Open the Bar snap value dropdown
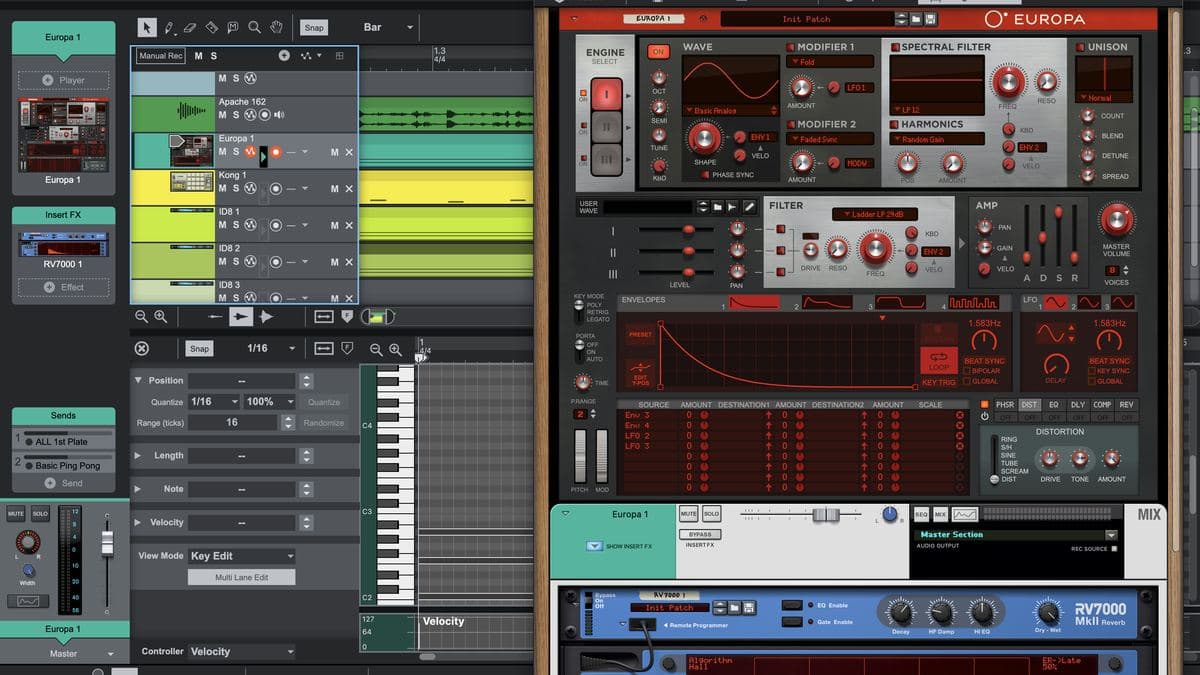This screenshot has height=675, width=1200. (x=388, y=27)
